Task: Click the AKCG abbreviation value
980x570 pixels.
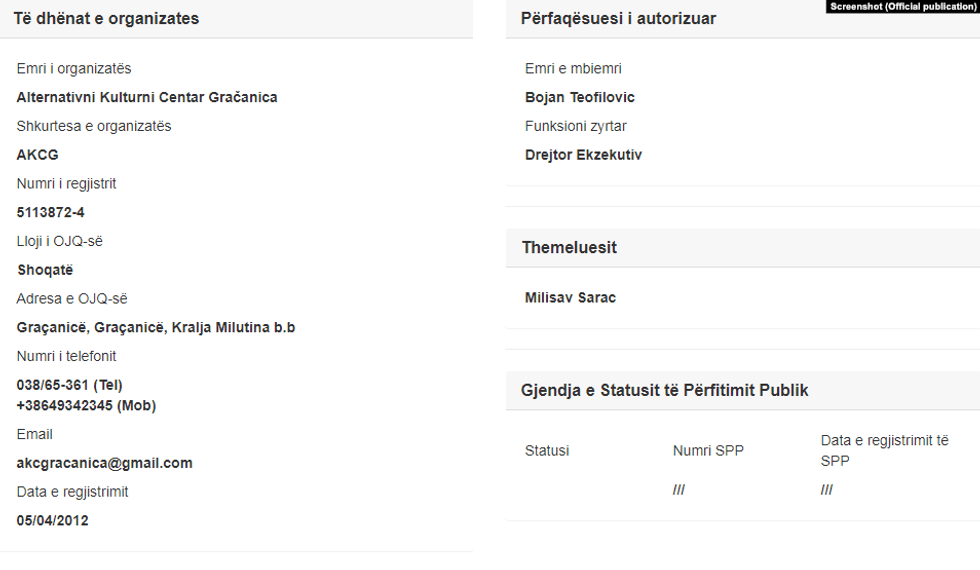Action: point(38,155)
